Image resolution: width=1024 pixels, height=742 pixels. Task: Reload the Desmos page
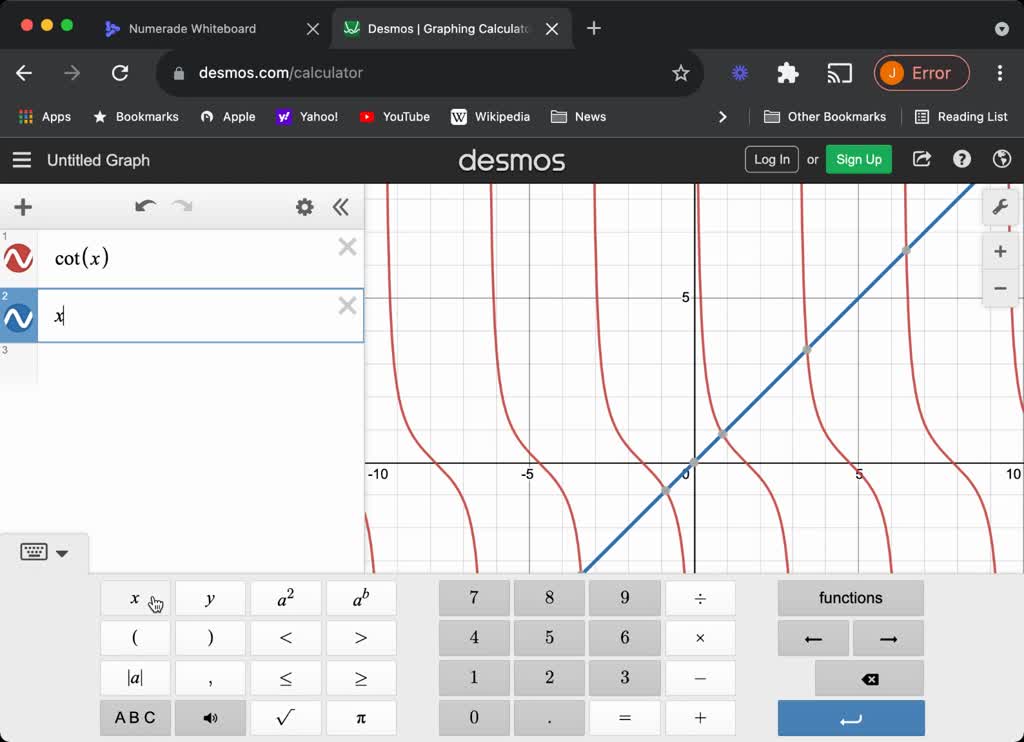click(120, 73)
